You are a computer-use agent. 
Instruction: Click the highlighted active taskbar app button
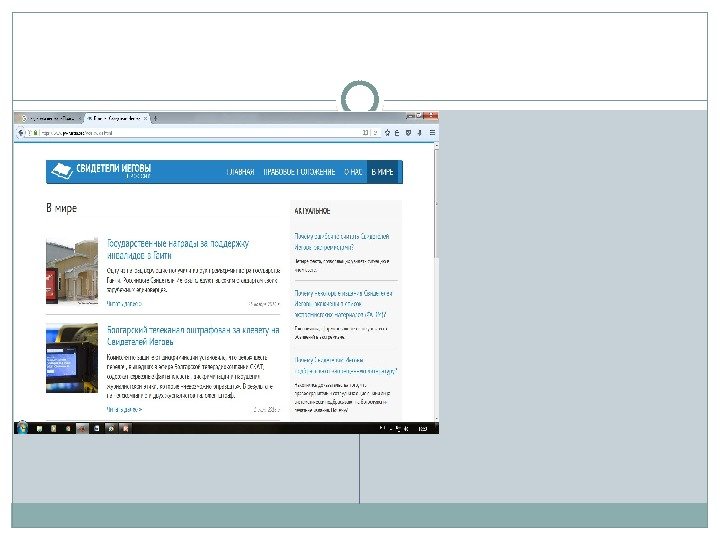(82, 428)
